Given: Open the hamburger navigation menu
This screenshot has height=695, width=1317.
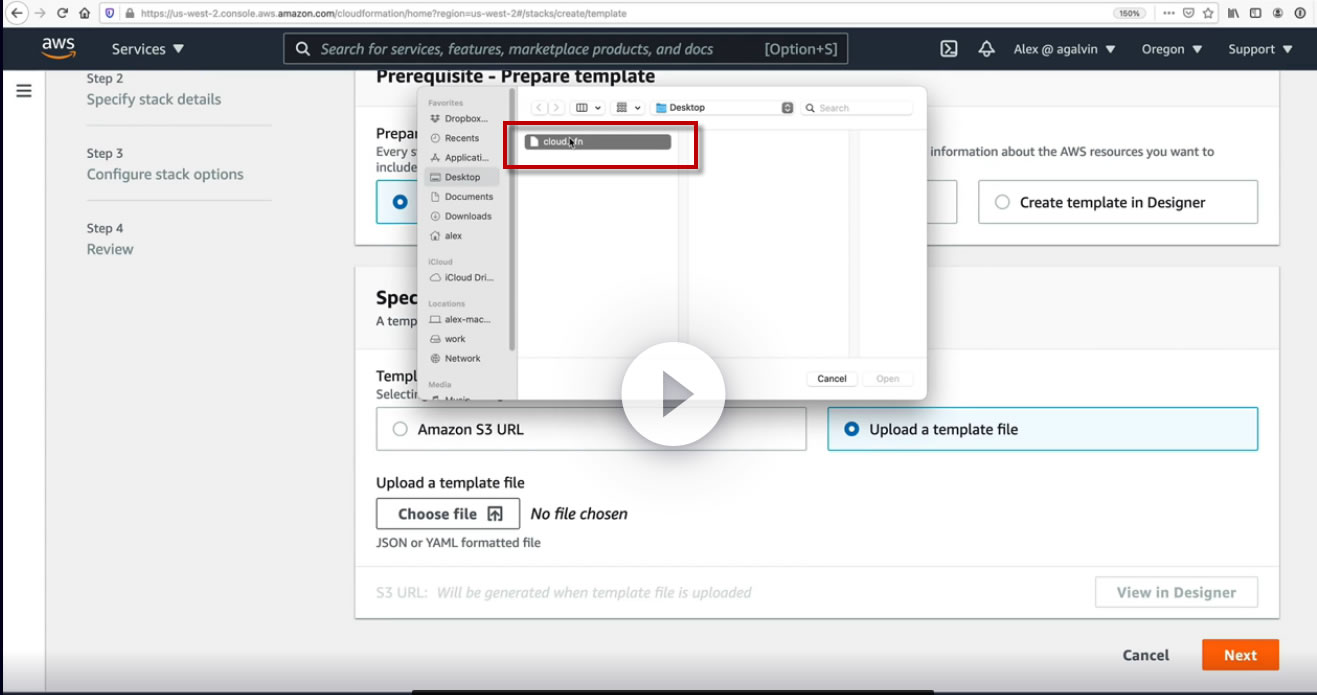Looking at the screenshot, I should (x=24, y=91).
